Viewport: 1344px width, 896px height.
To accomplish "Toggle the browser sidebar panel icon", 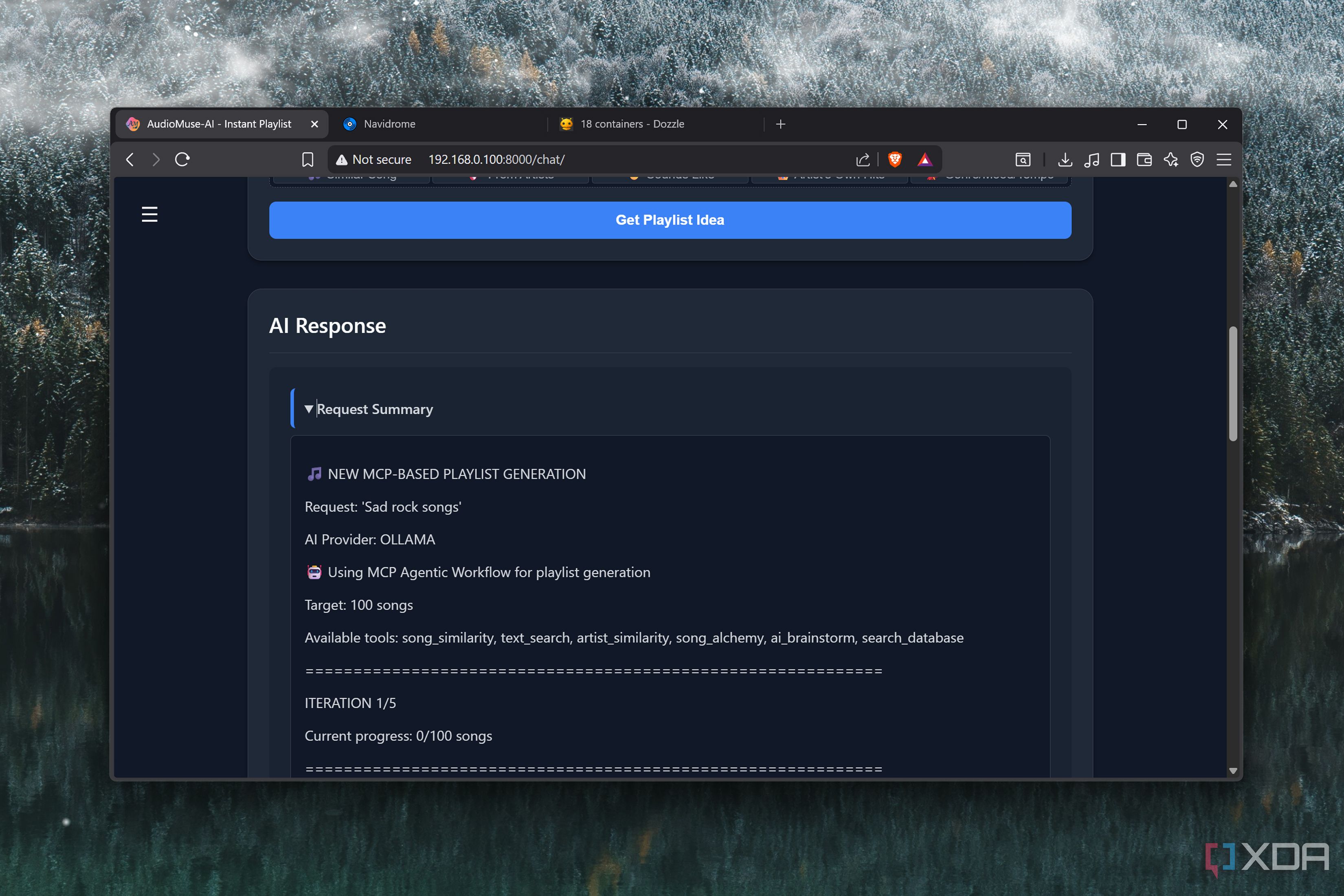I will (1118, 159).
